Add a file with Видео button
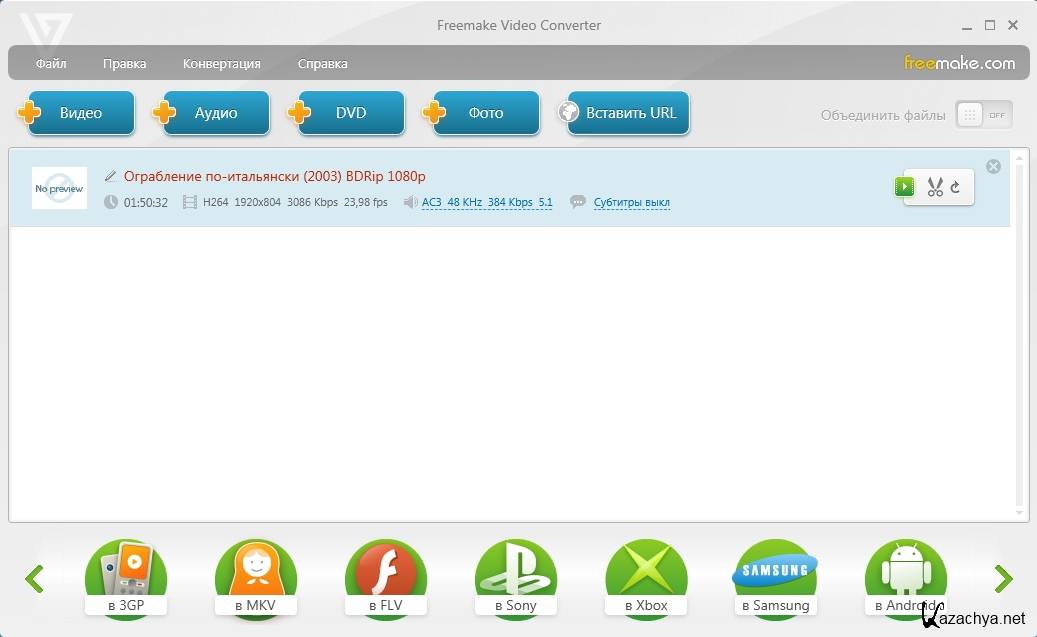Viewport: 1037px width, 637px height. point(79,113)
